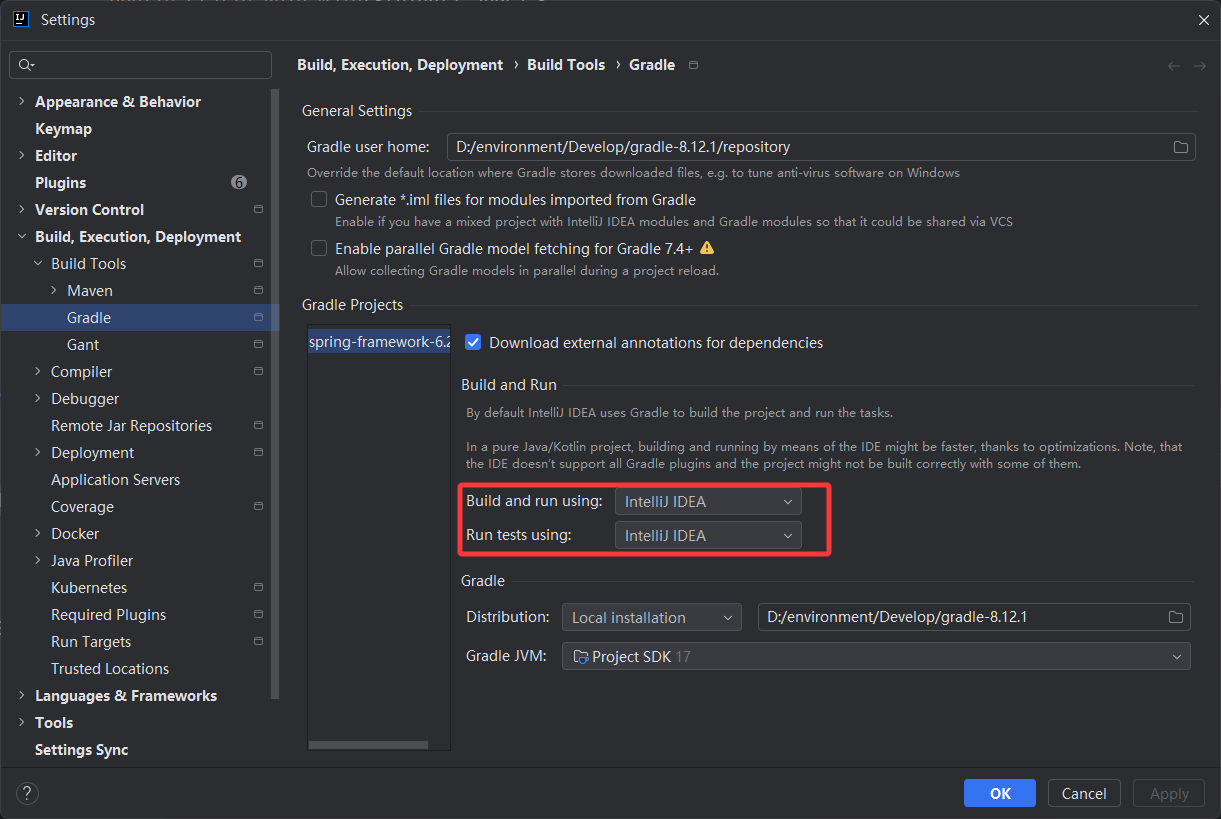Go forward with the right navigation arrow

(x=1200, y=65)
